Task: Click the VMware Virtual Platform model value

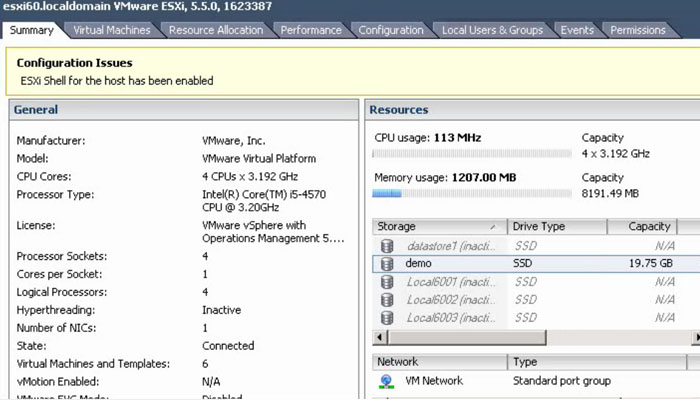Action: click(259, 158)
